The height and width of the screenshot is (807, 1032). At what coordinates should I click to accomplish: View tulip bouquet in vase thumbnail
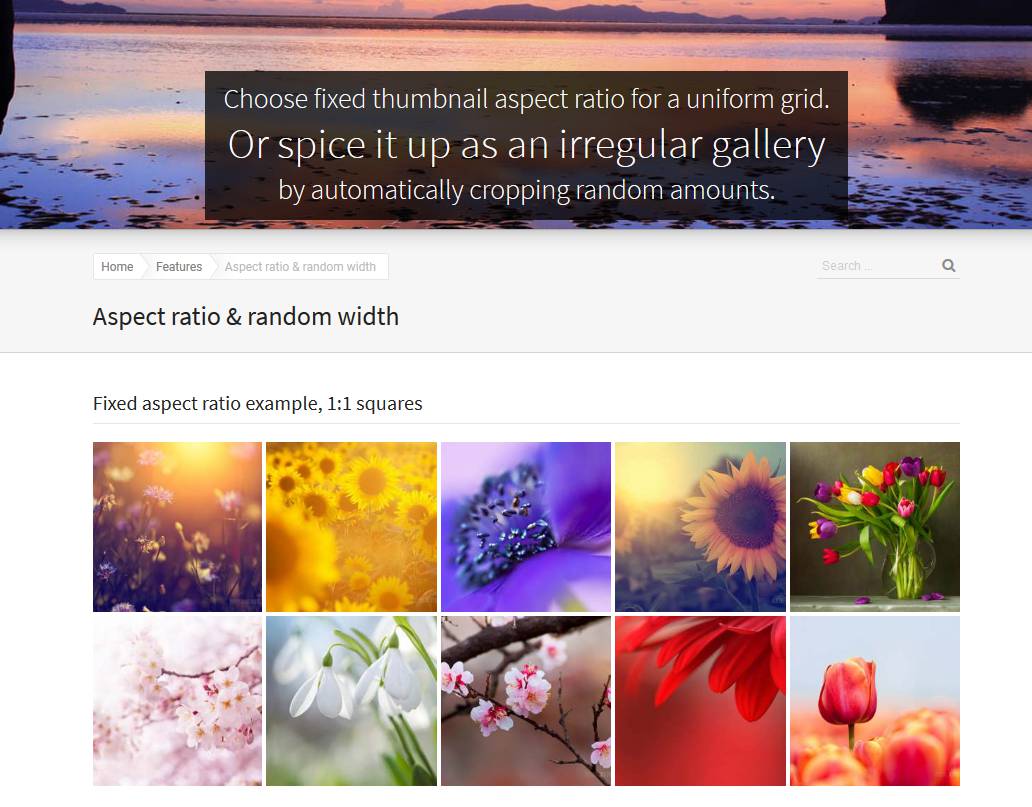point(875,527)
